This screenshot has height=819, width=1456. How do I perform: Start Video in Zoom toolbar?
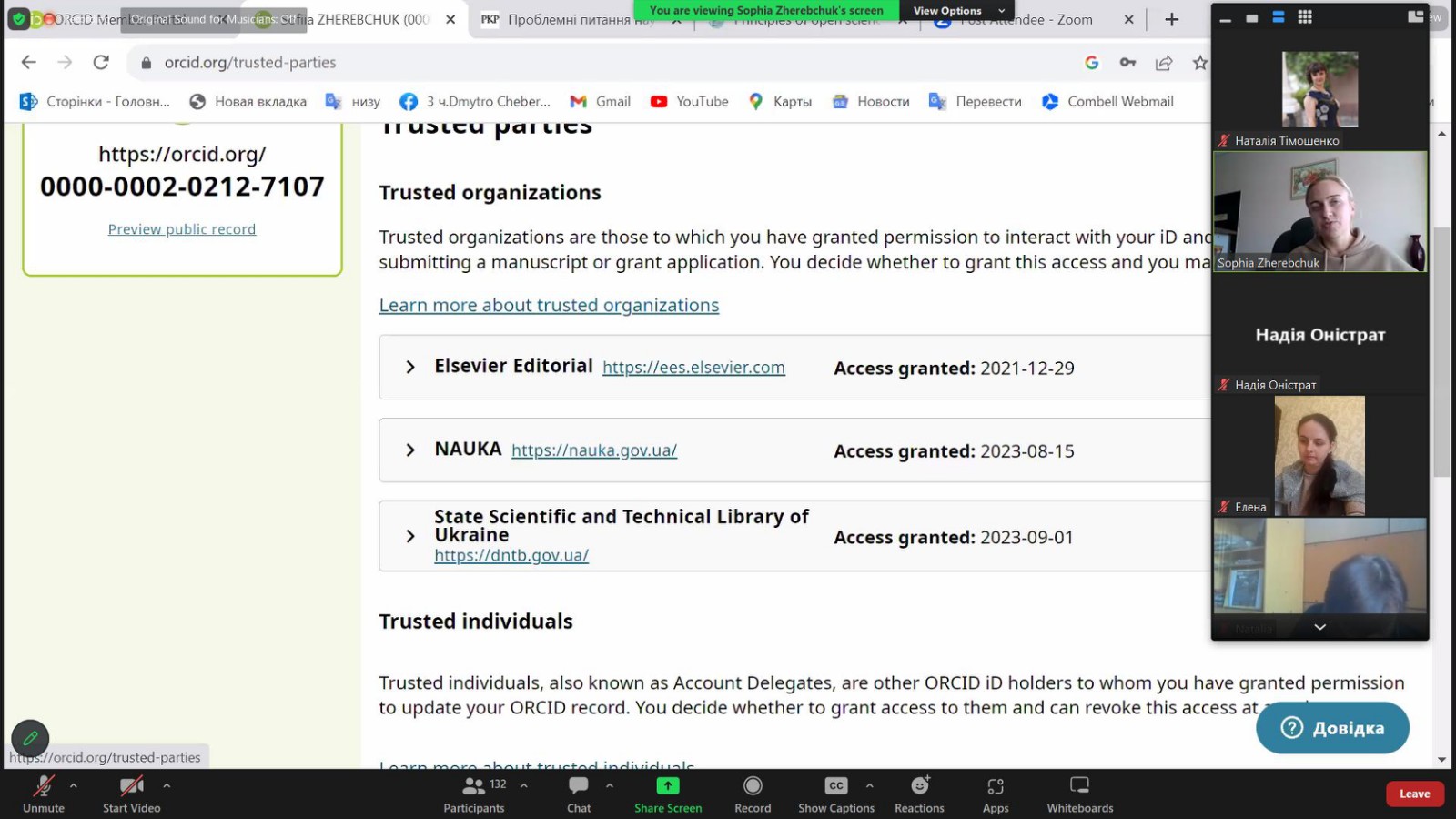(x=132, y=794)
